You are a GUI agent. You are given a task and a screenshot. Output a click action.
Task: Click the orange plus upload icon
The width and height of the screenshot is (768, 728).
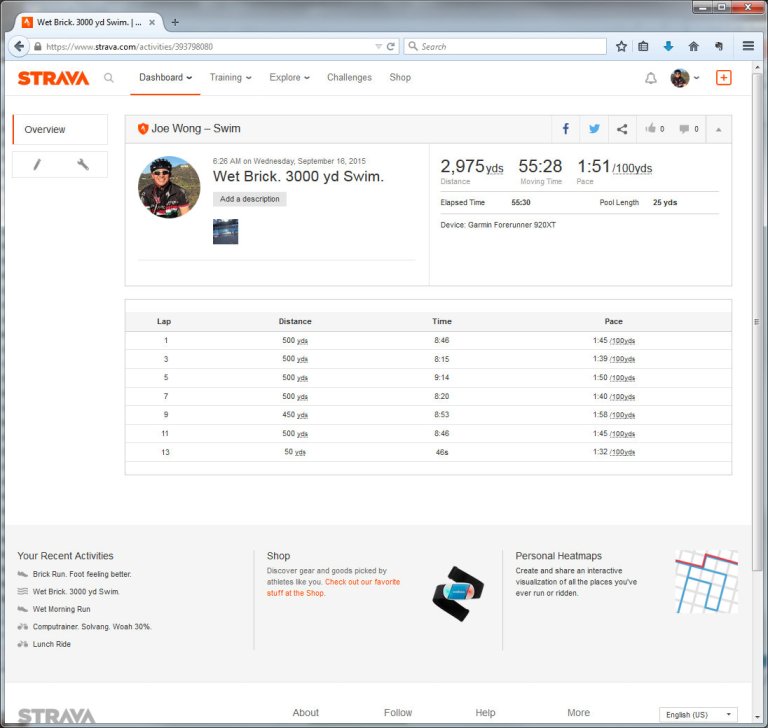(x=724, y=78)
